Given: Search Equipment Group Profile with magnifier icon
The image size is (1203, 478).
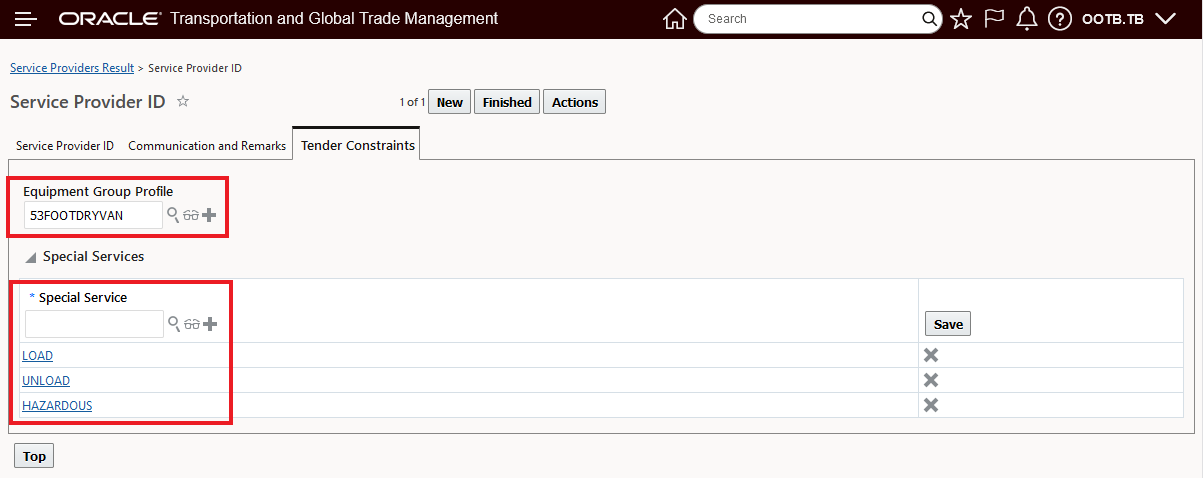Looking at the screenshot, I should 173,215.
